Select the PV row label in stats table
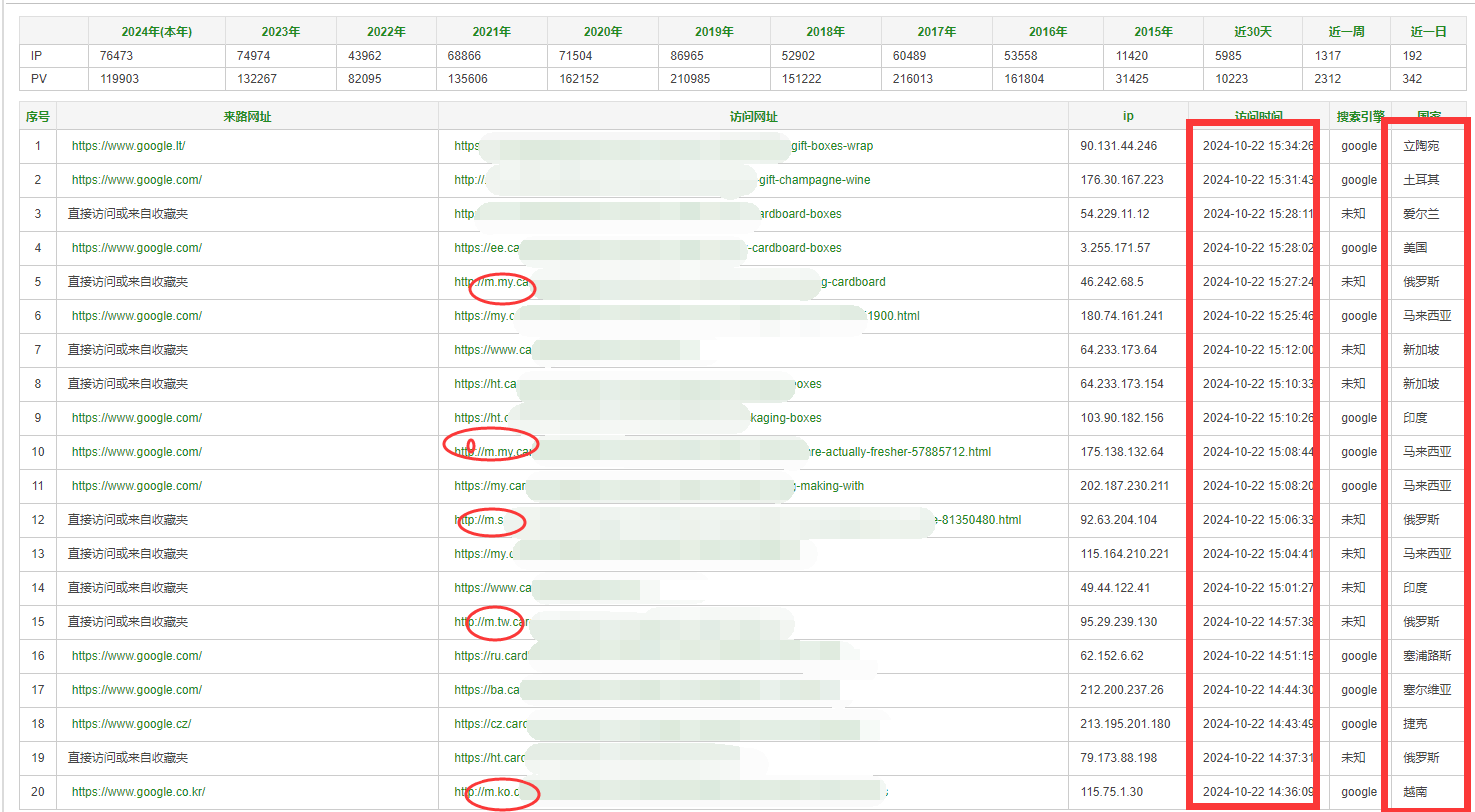This screenshot has height=812, width=1475. [x=39, y=79]
